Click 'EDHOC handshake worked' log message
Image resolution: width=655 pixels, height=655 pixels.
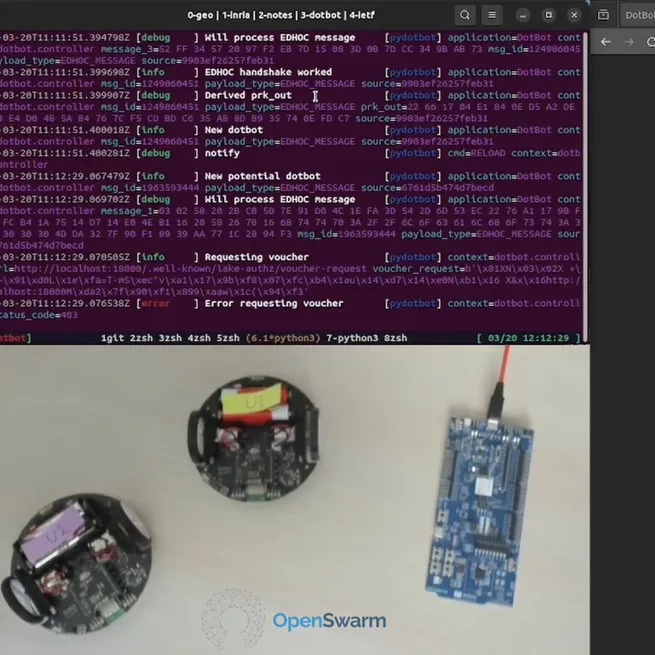268,72
